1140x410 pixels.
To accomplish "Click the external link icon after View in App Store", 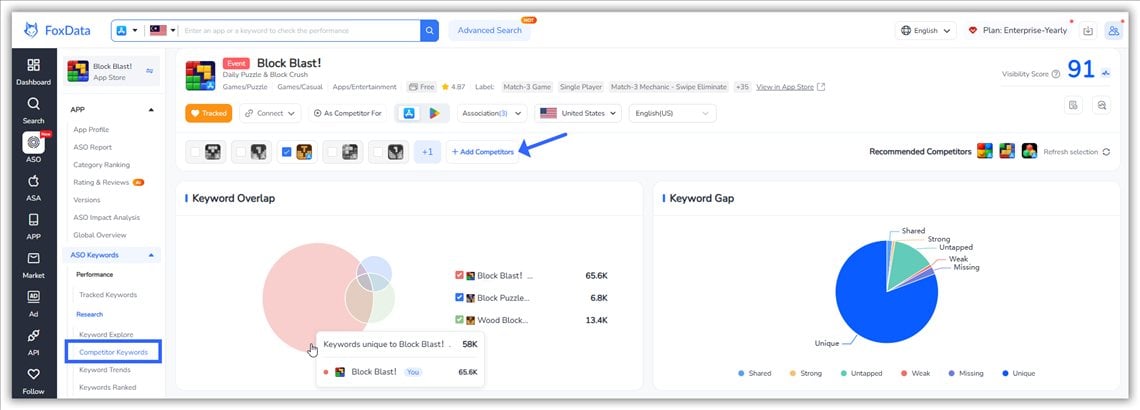I will 822,87.
